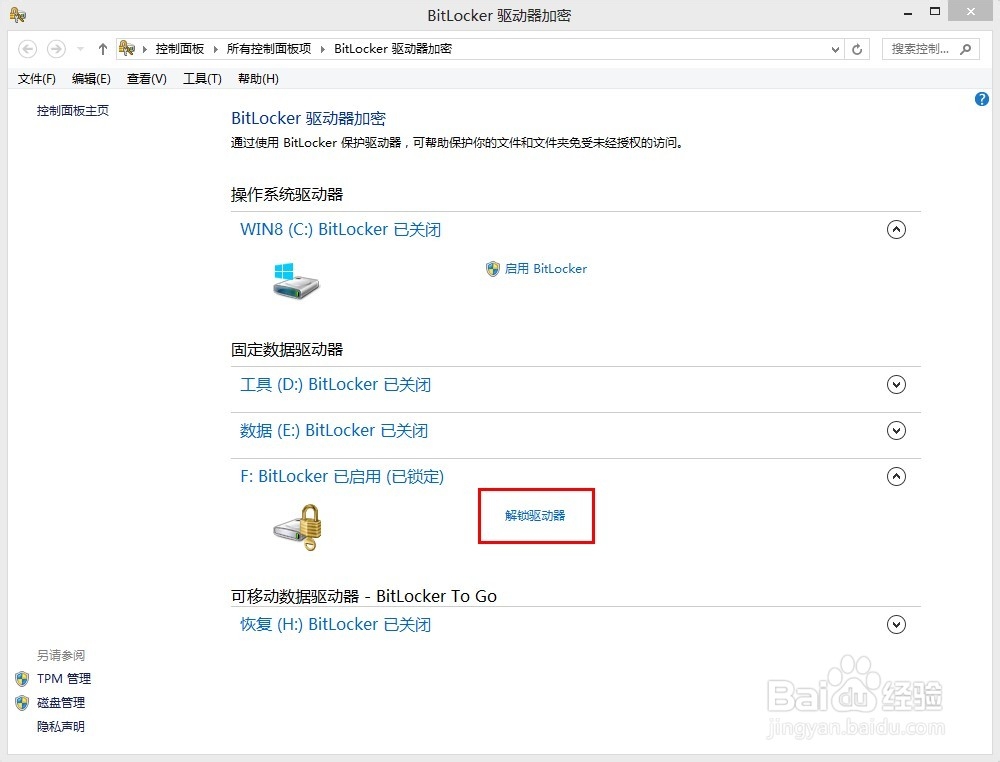
Task: Open the 文件(F) menu
Action: click(36, 79)
